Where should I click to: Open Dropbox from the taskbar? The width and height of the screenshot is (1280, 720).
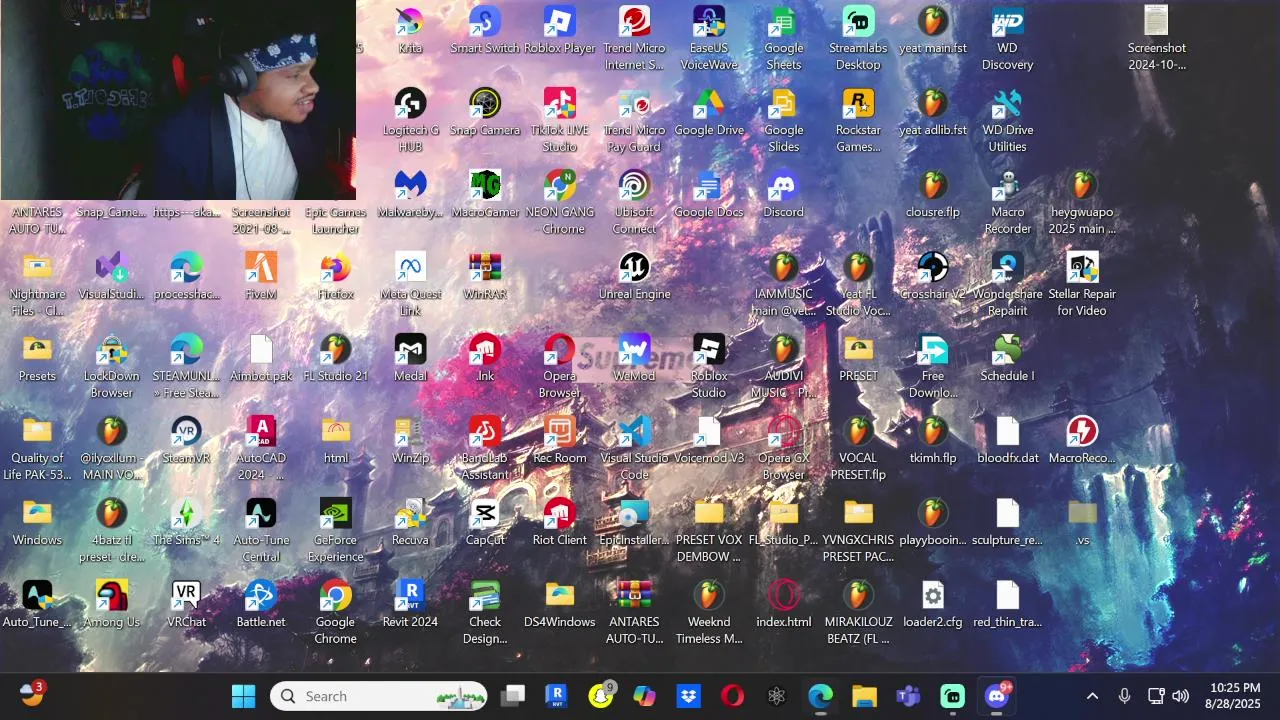click(688, 696)
